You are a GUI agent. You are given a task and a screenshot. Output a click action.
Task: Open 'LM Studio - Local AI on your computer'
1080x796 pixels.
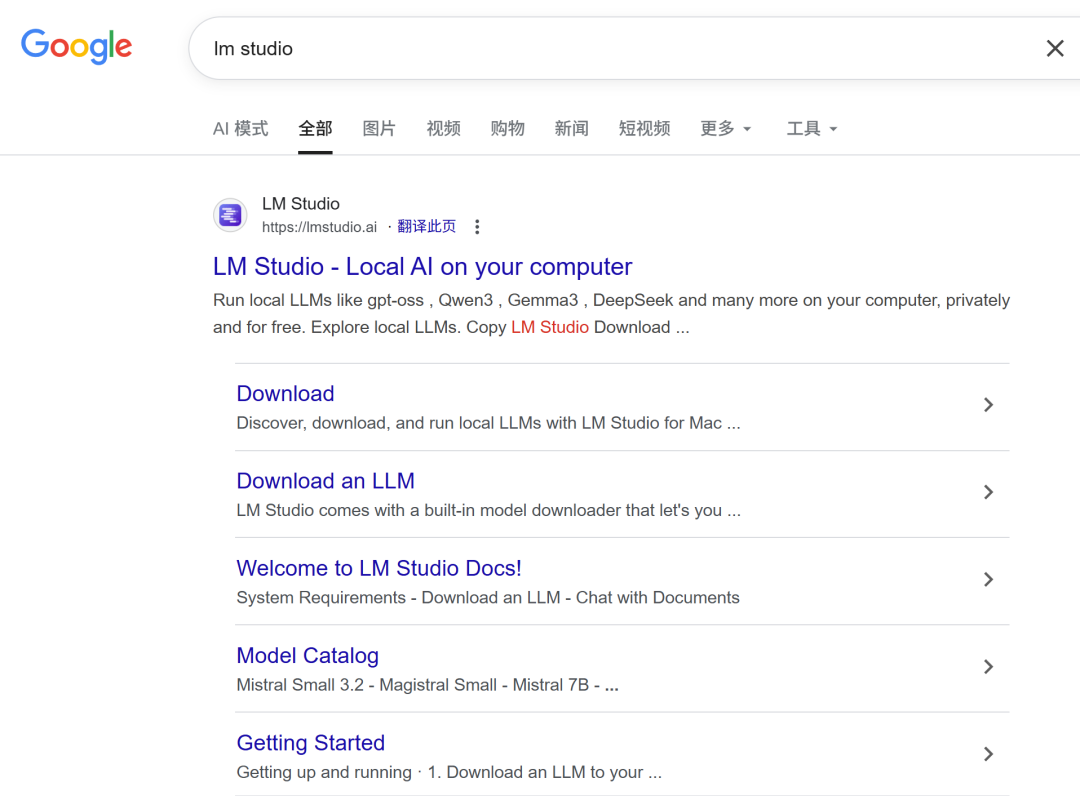[422, 266]
